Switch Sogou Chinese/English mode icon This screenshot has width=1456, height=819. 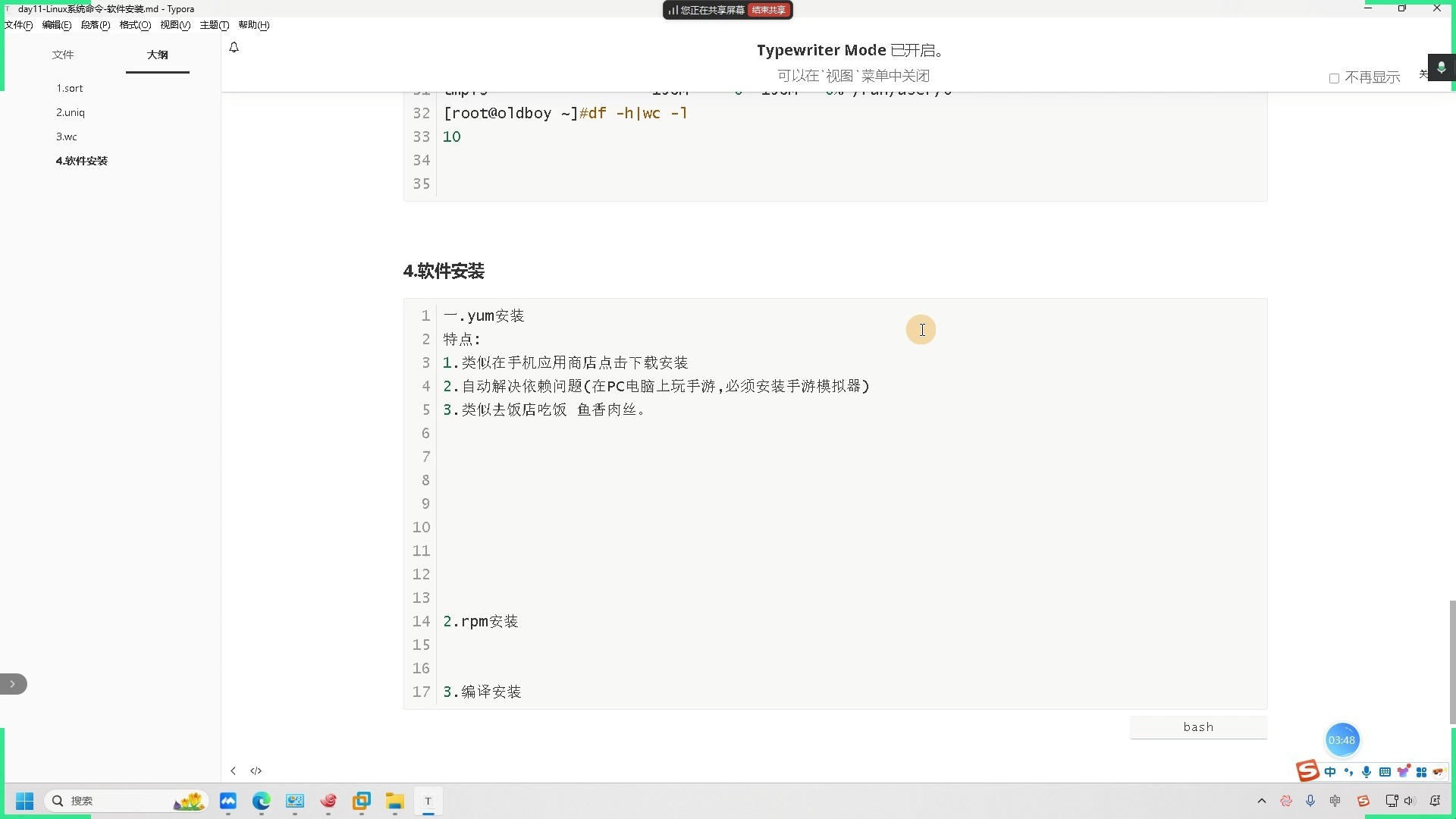pyautogui.click(x=1330, y=772)
